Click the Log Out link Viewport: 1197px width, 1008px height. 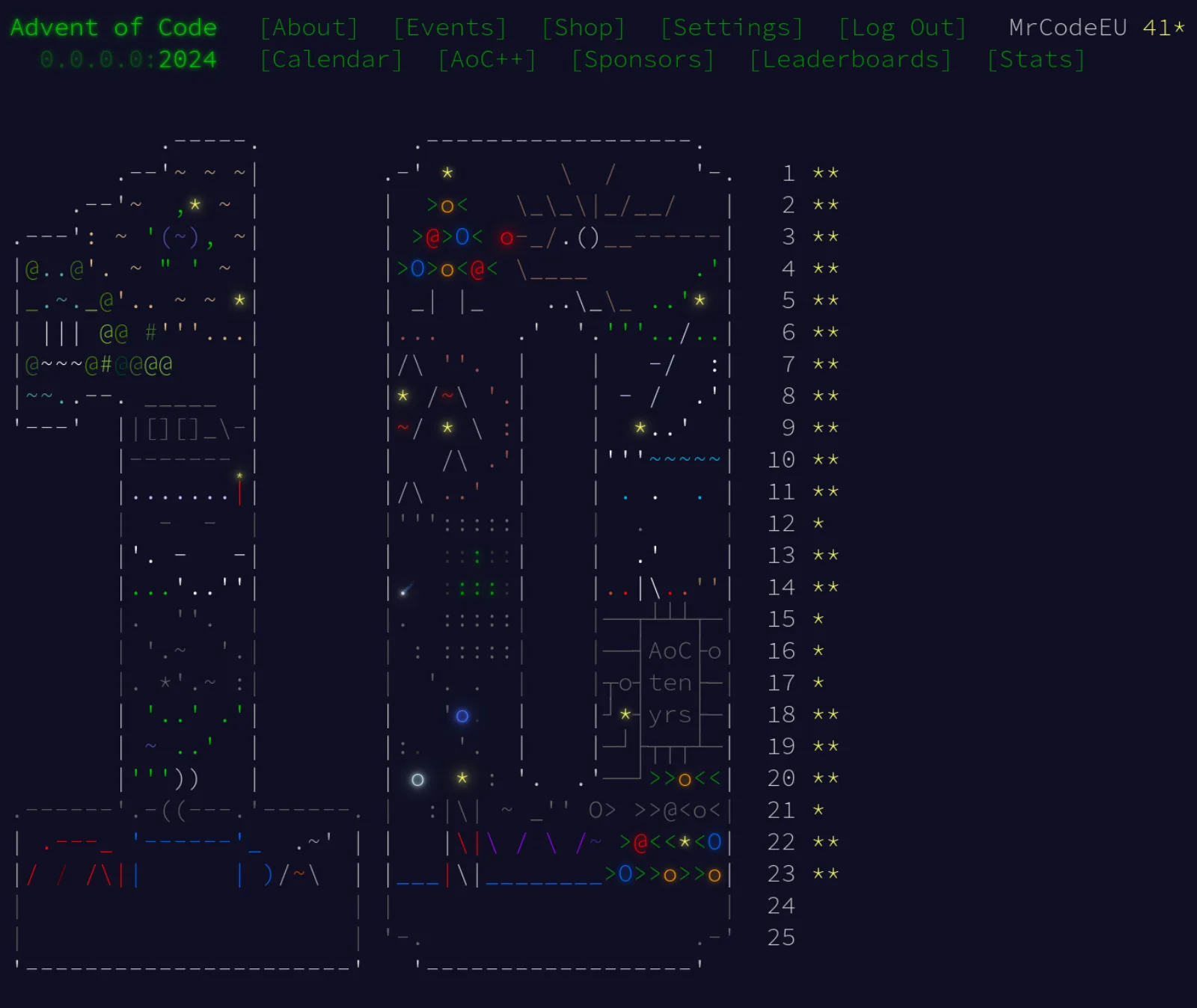click(902, 28)
